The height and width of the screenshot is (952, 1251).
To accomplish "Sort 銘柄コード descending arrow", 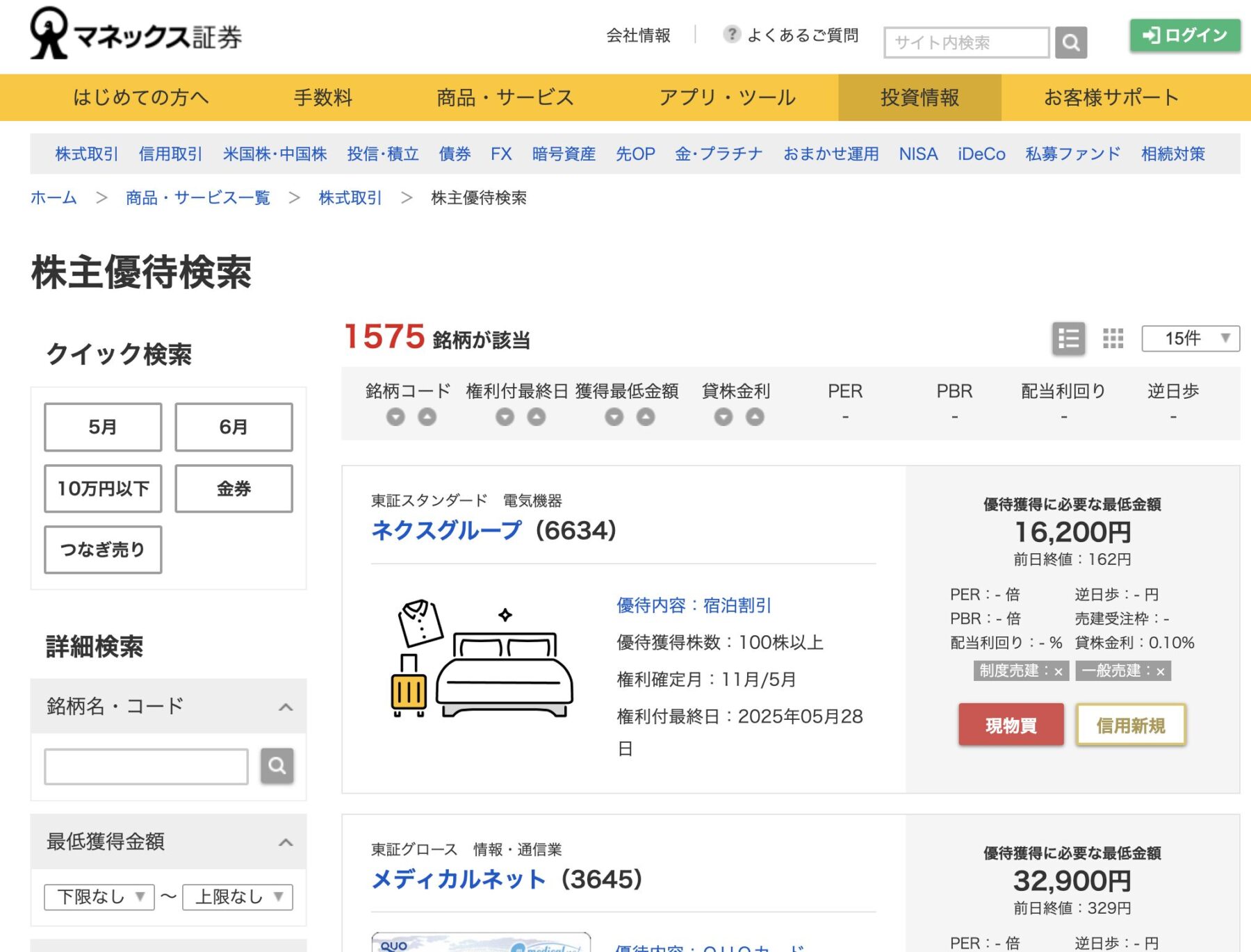I will point(395,417).
